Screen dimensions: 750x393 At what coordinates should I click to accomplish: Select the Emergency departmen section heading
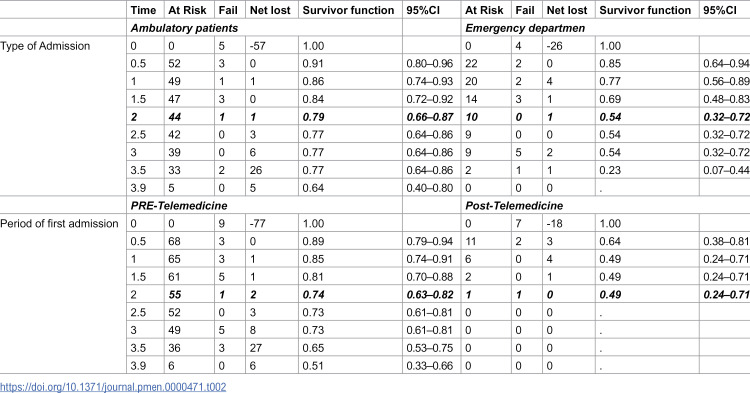(525, 28)
